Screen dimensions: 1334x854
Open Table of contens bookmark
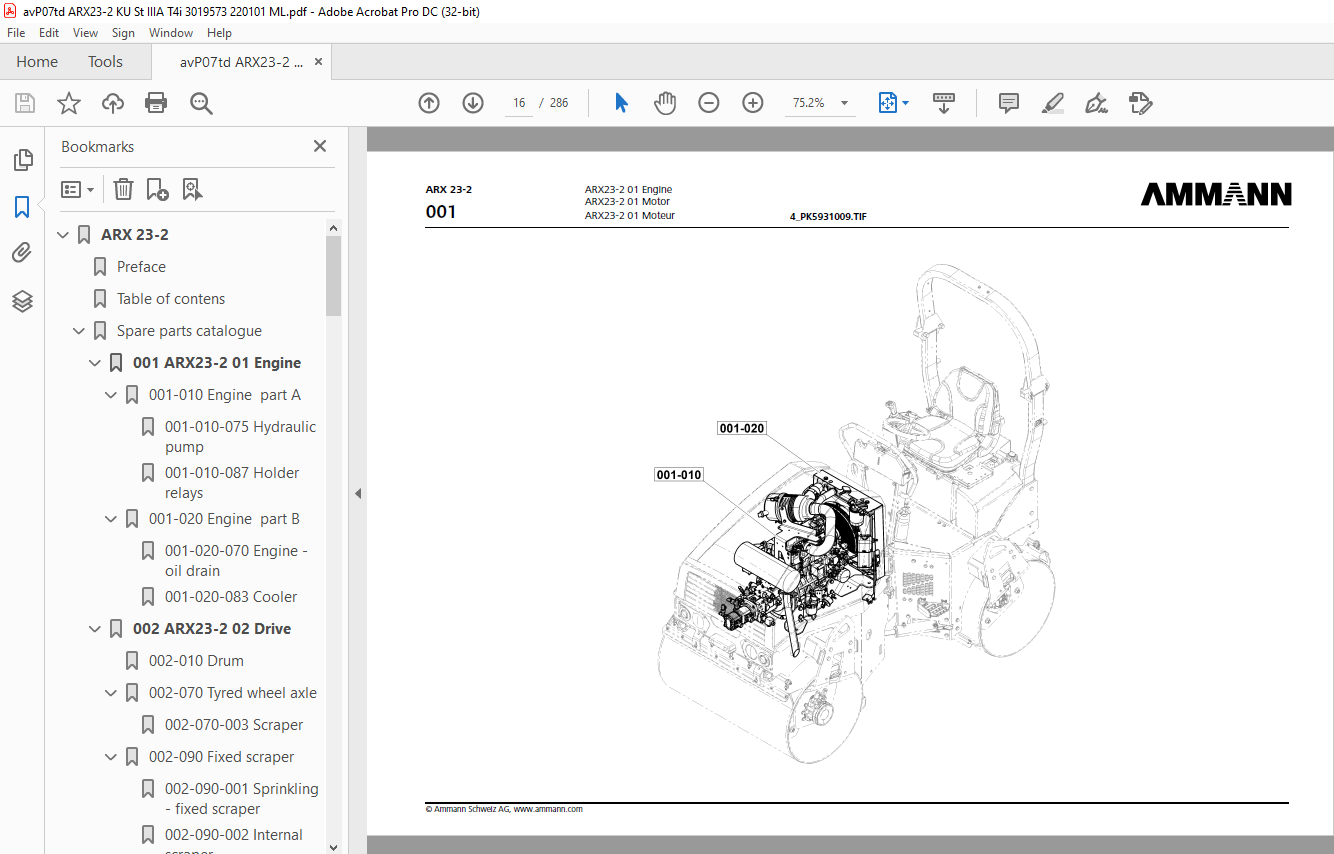pos(171,299)
